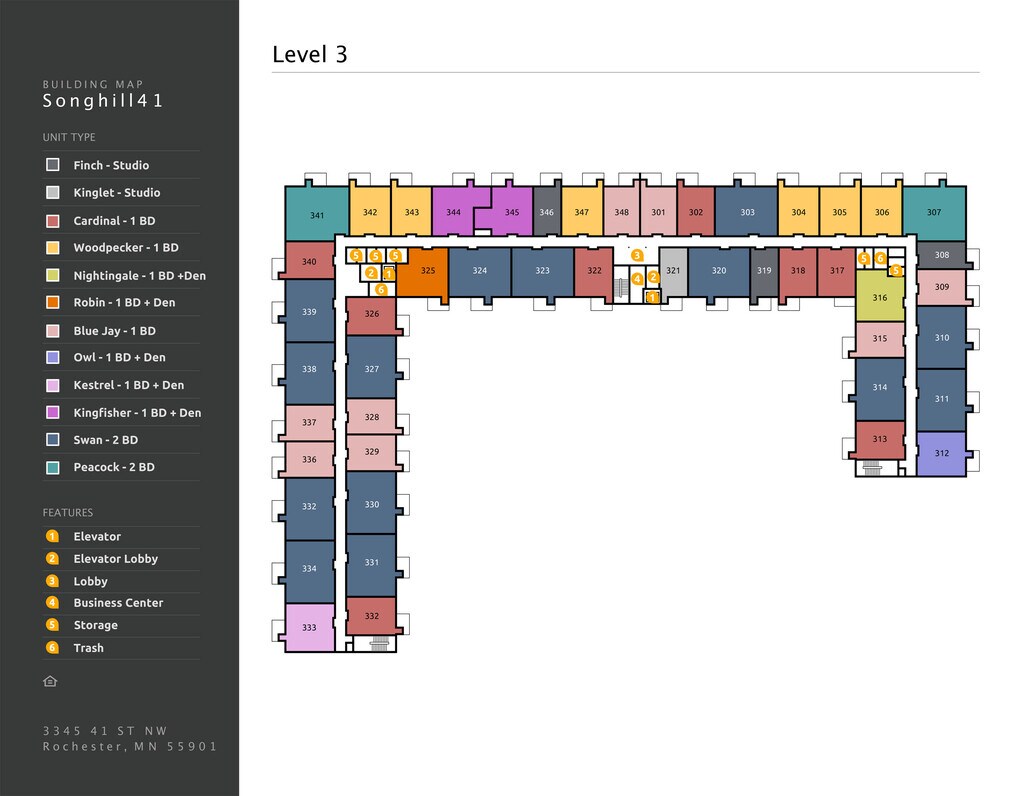Select unit 341 on the floor plan

click(317, 215)
